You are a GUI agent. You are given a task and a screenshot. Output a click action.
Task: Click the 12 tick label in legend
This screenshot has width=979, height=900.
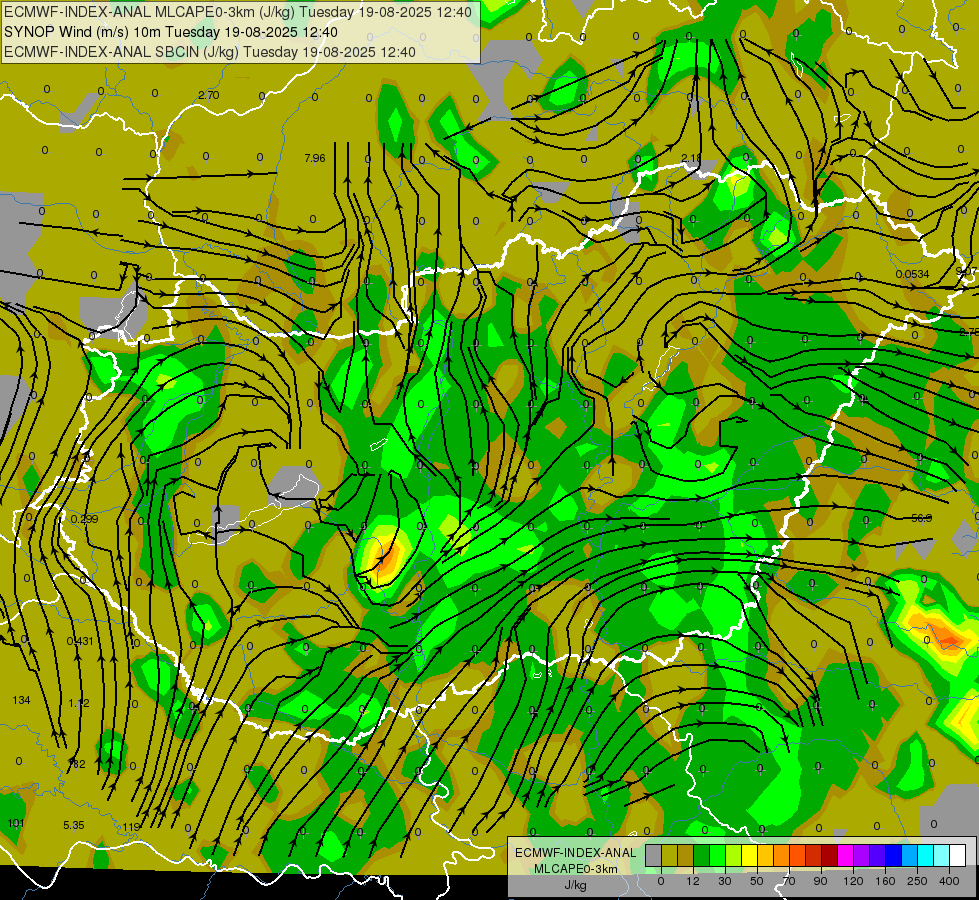tap(693, 881)
